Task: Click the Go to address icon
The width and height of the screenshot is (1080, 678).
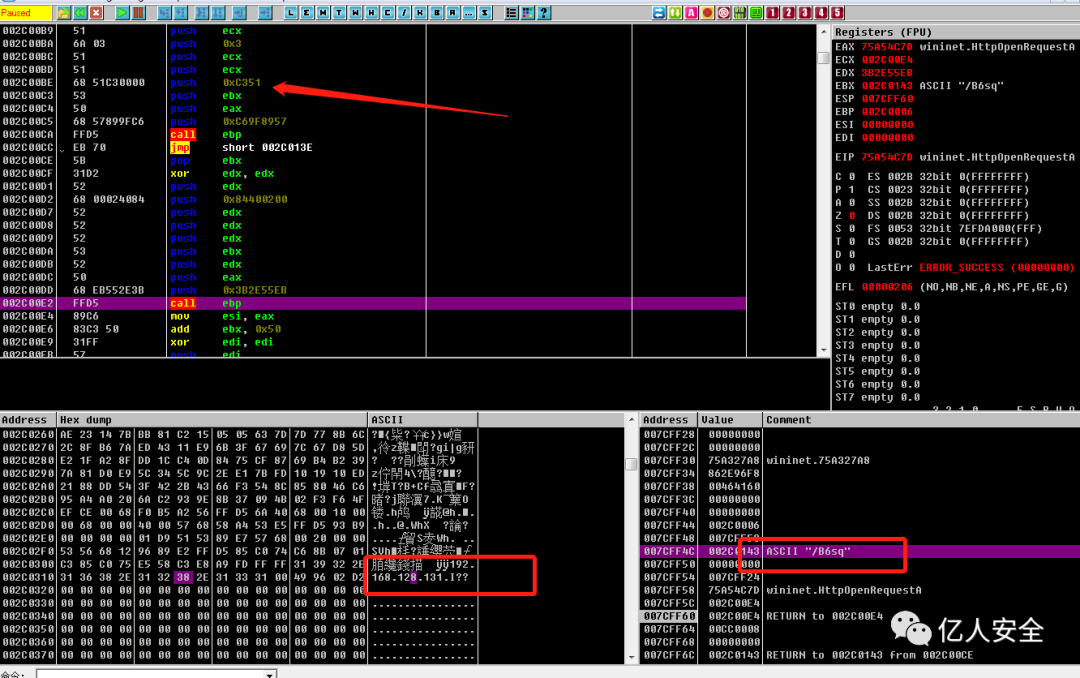Action: click(264, 12)
